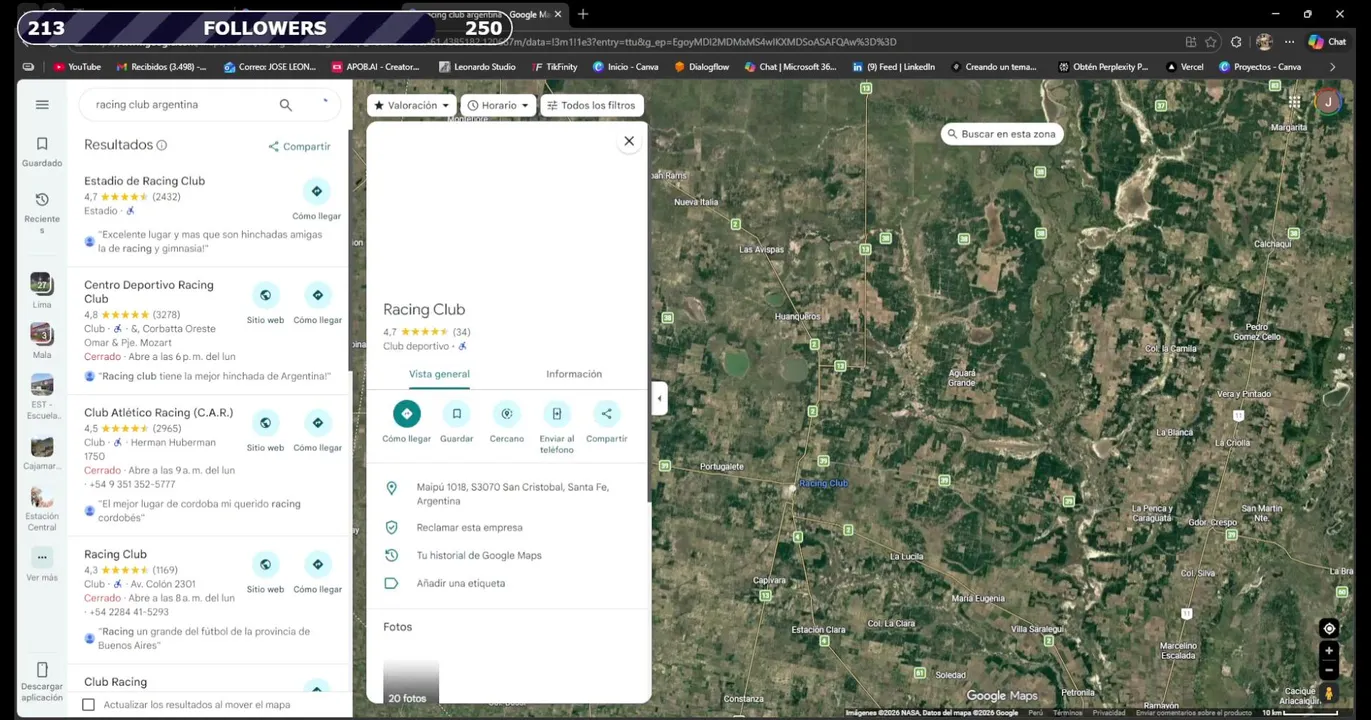This screenshot has width=1371, height=720.
Task: Click the Maipú 1018 address row
Action: (x=508, y=494)
